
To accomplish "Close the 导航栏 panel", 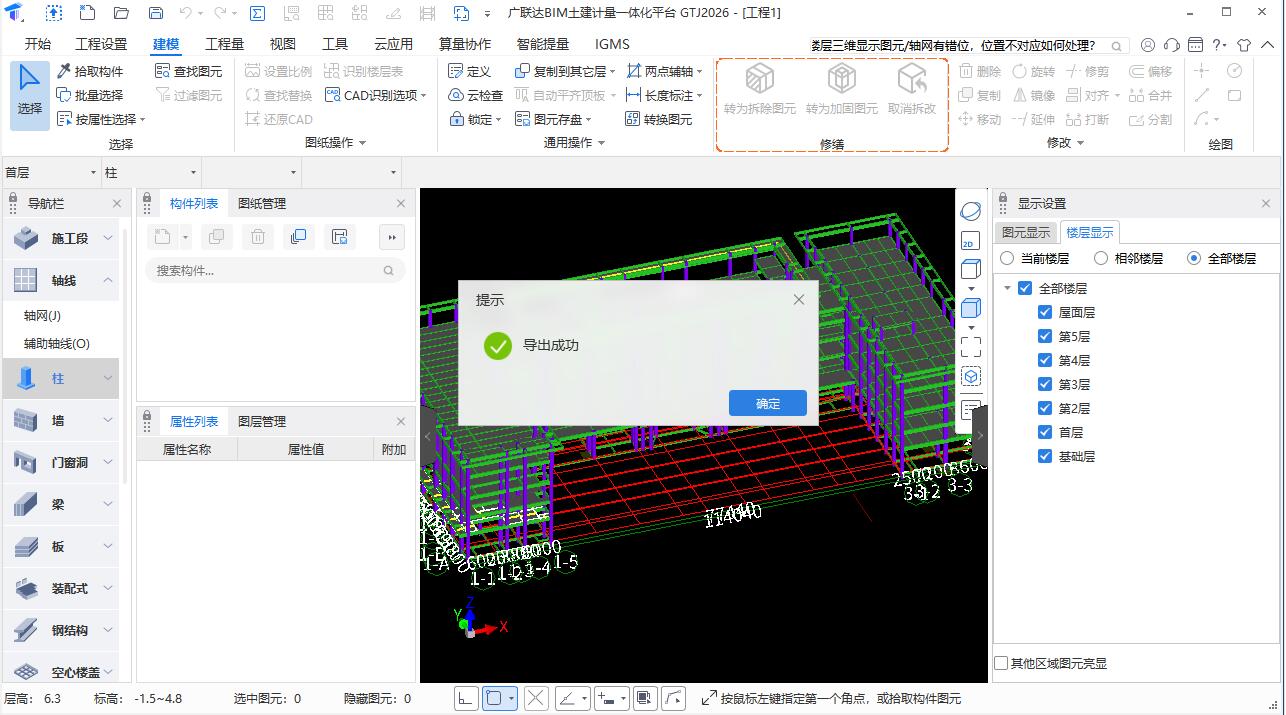I will (x=117, y=203).
